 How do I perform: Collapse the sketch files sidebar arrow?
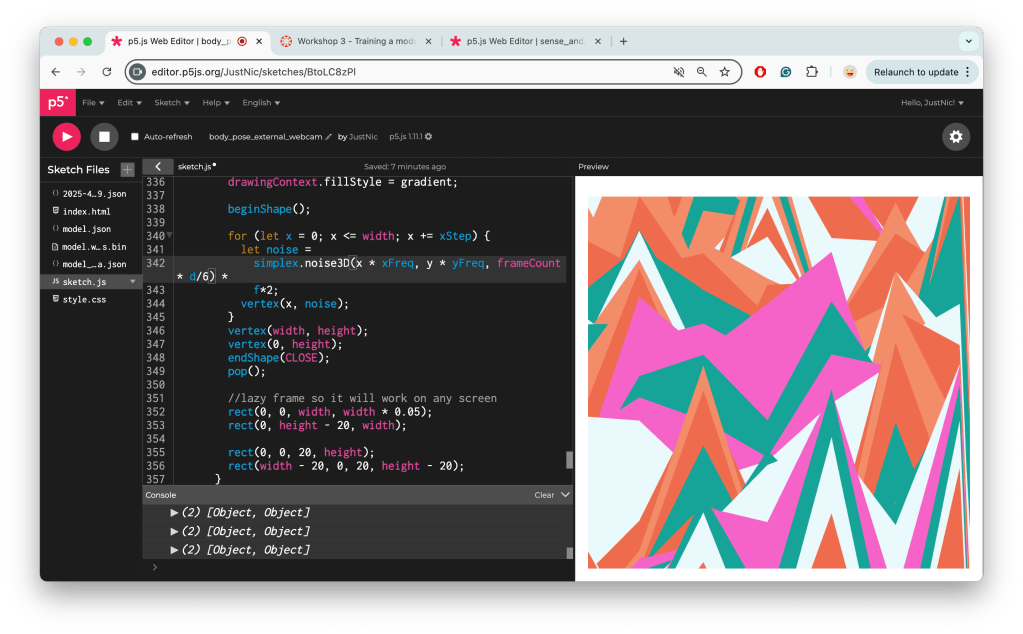point(157,166)
